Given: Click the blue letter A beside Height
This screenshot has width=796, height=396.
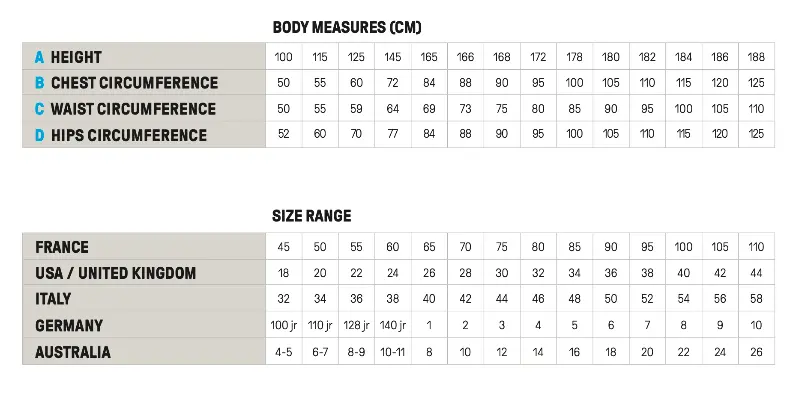Looking at the screenshot, I should tap(39, 57).
